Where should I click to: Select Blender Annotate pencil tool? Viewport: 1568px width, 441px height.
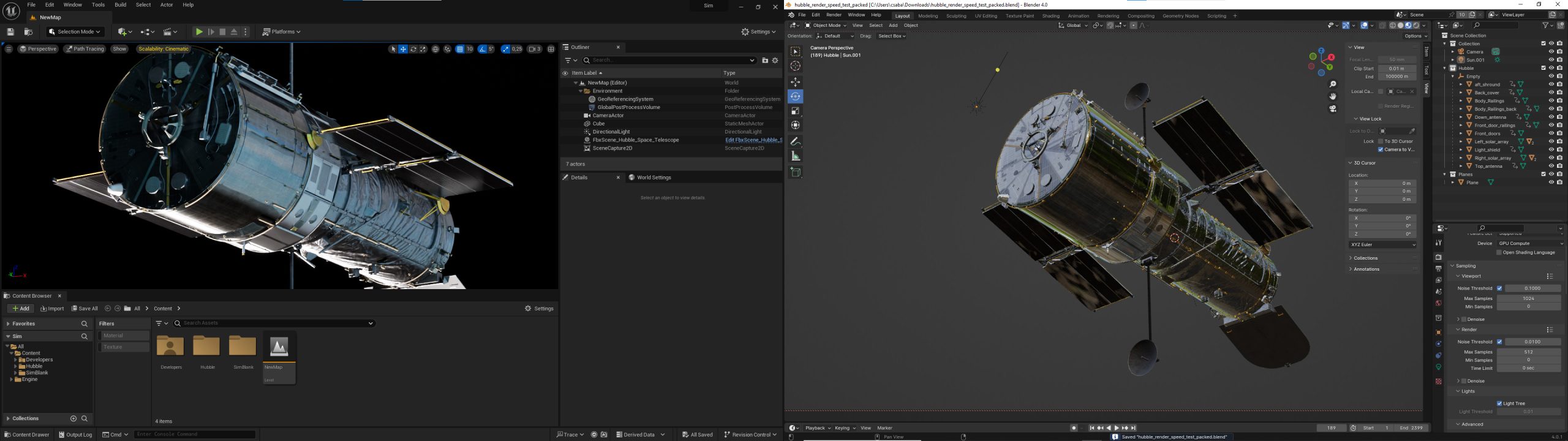(795, 141)
